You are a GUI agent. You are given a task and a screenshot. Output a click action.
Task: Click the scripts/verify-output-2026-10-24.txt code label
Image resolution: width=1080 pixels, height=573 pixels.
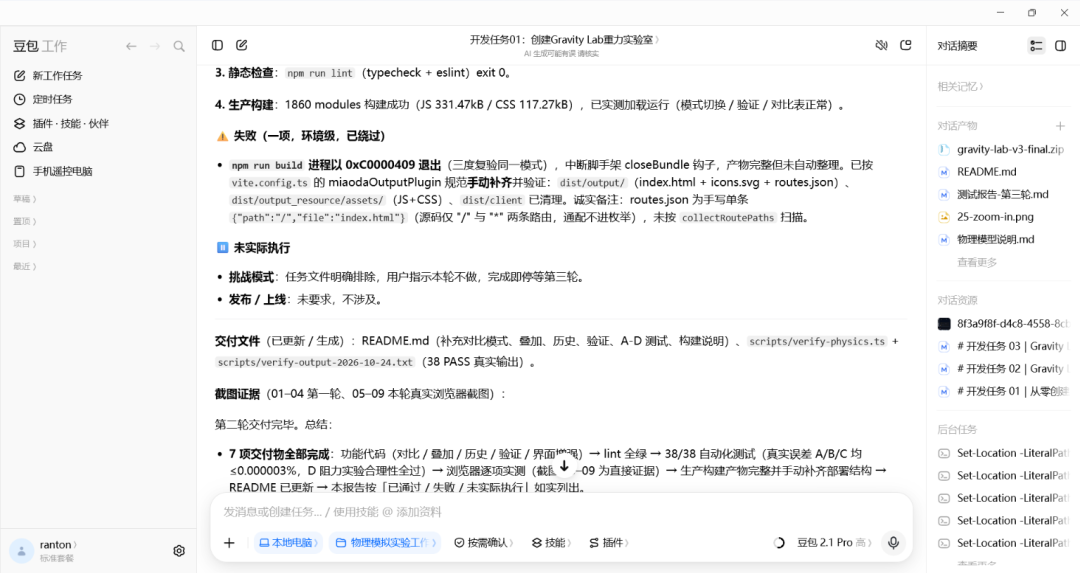pyautogui.click(x=315, y=362)
